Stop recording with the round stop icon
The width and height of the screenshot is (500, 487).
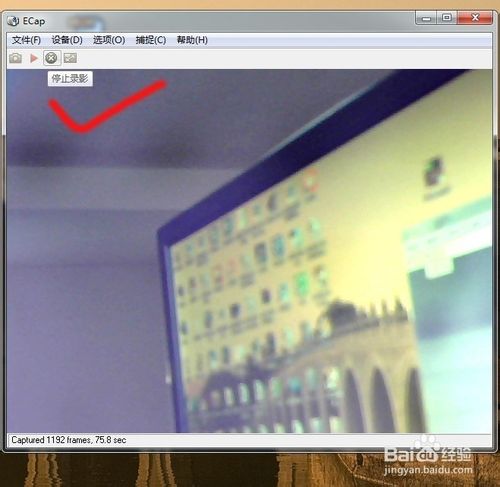(x=51, y=58)
